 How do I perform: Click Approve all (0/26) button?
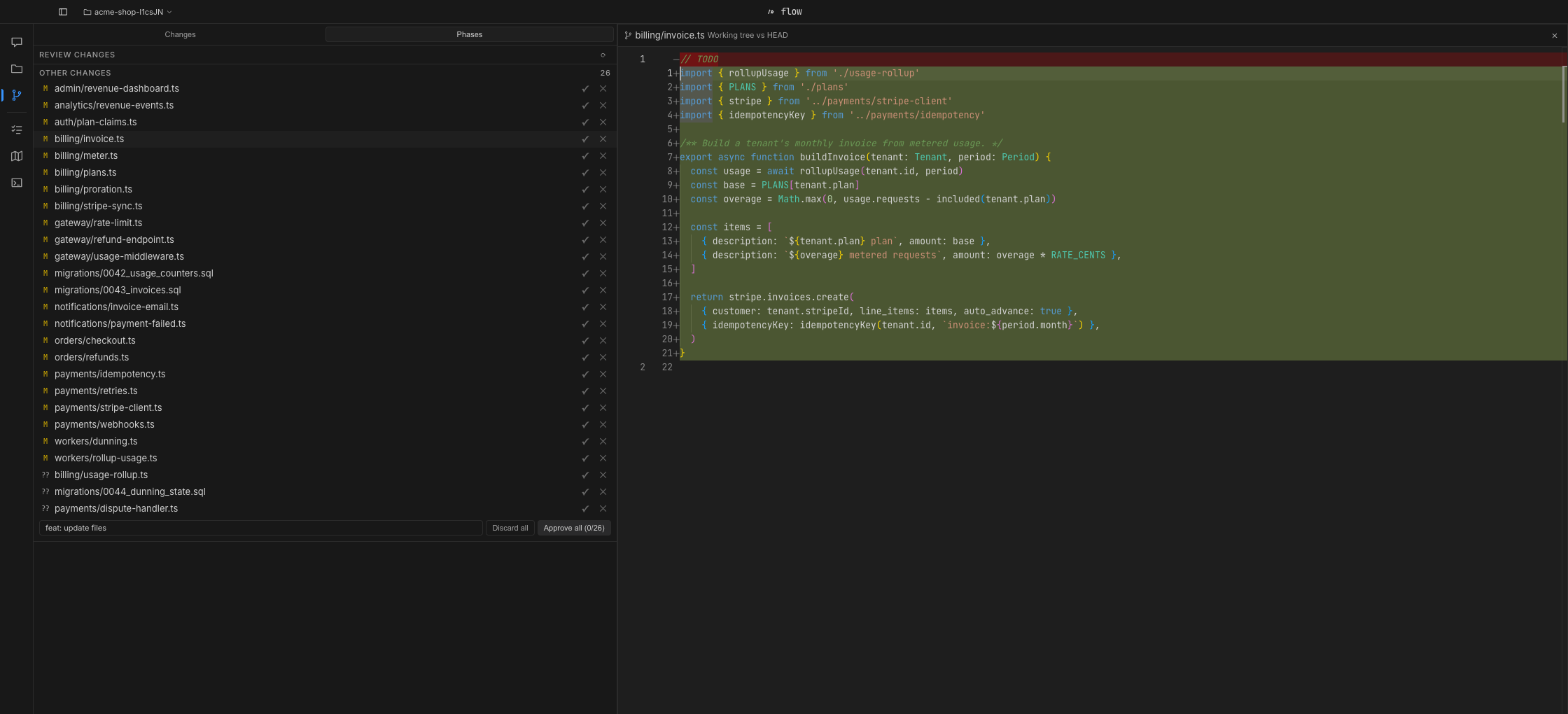(x=574, y=528)
